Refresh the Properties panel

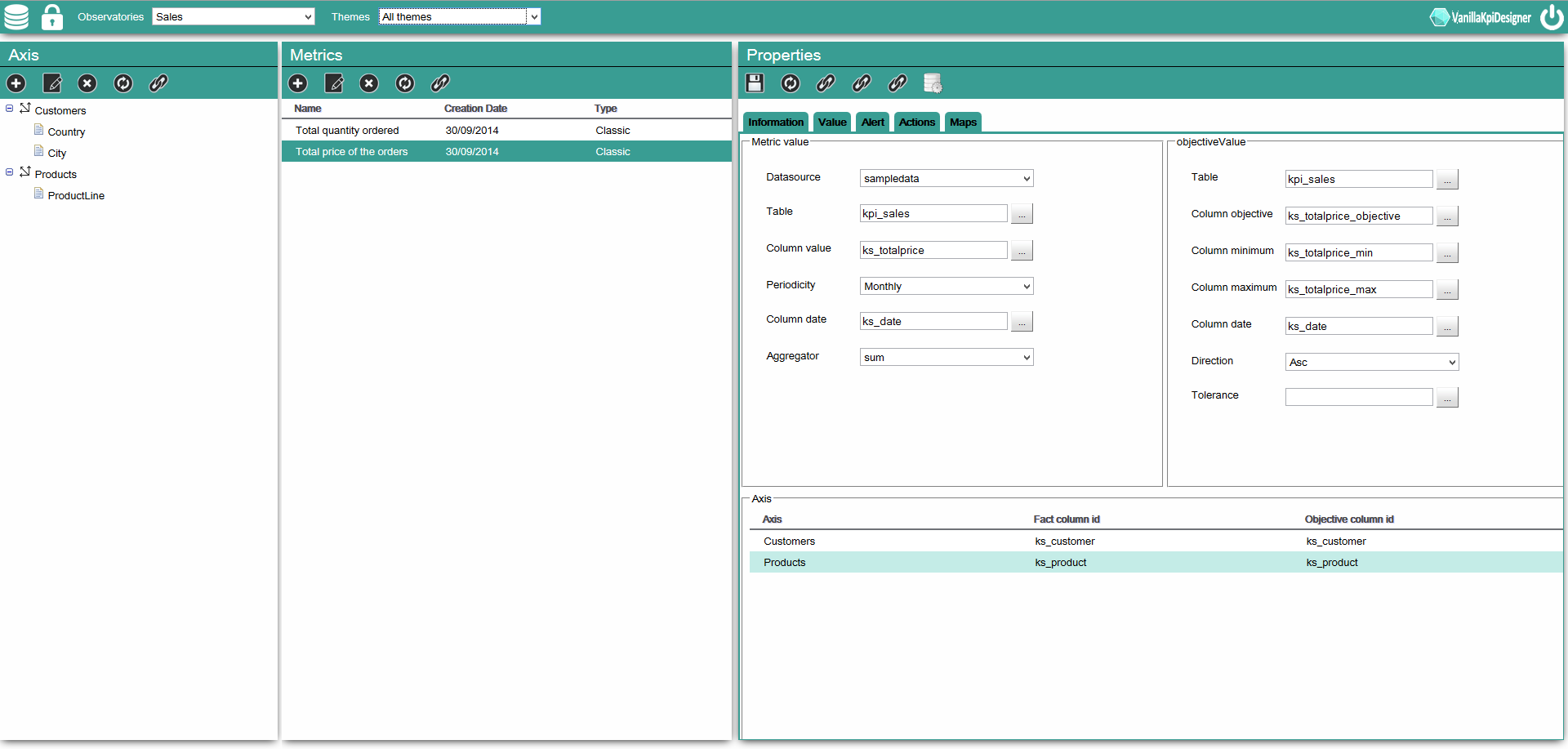click(791, 83)
